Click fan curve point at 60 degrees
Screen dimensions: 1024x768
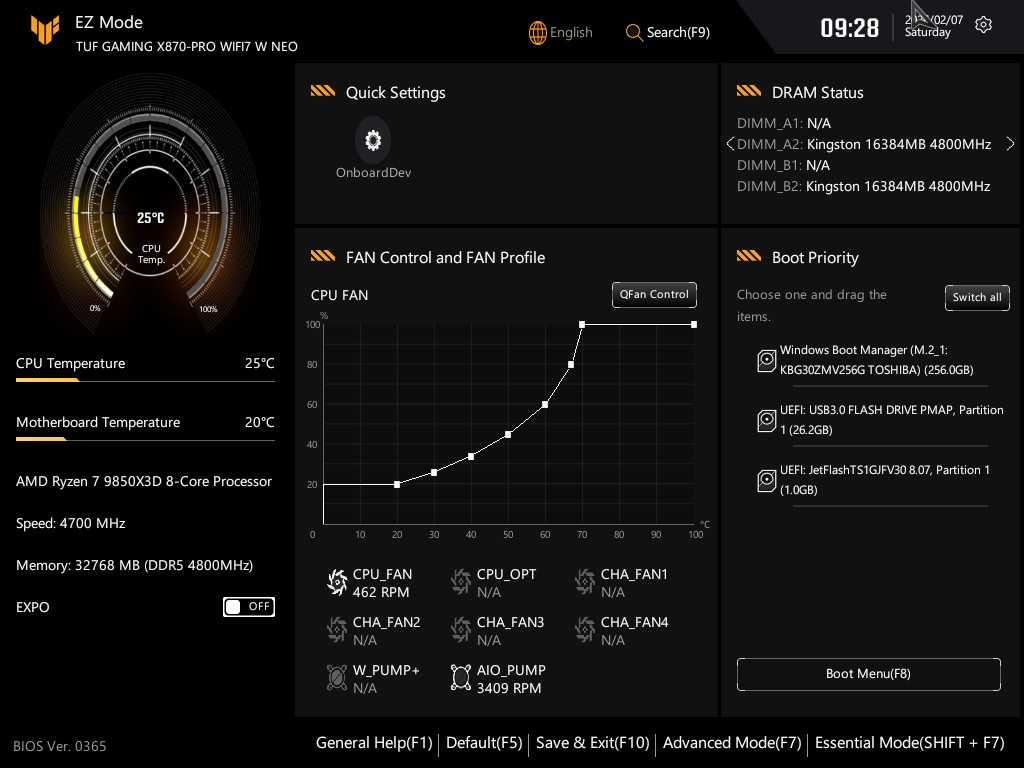click(545, 404)
